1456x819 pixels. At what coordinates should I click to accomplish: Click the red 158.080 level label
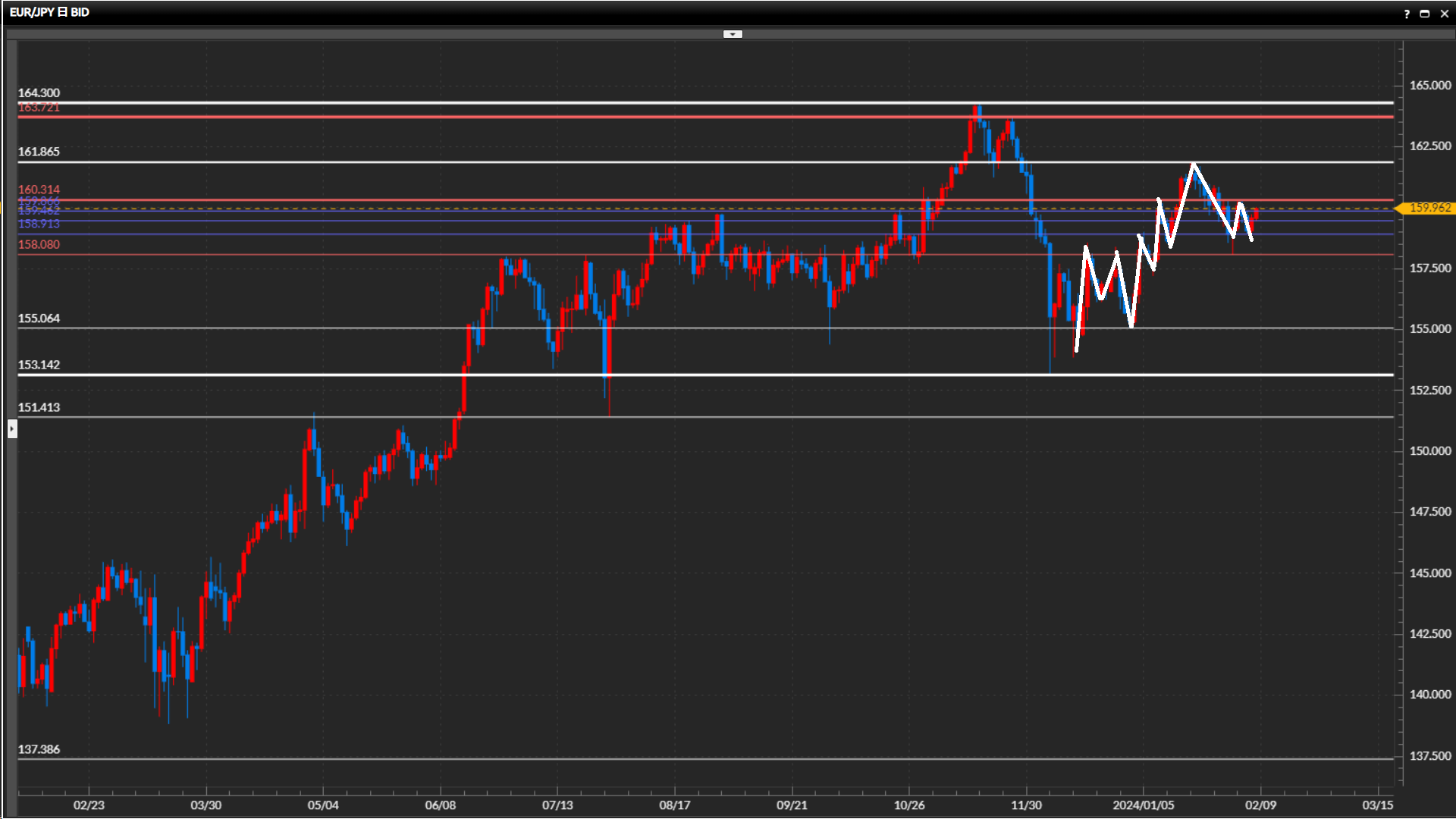39,245
